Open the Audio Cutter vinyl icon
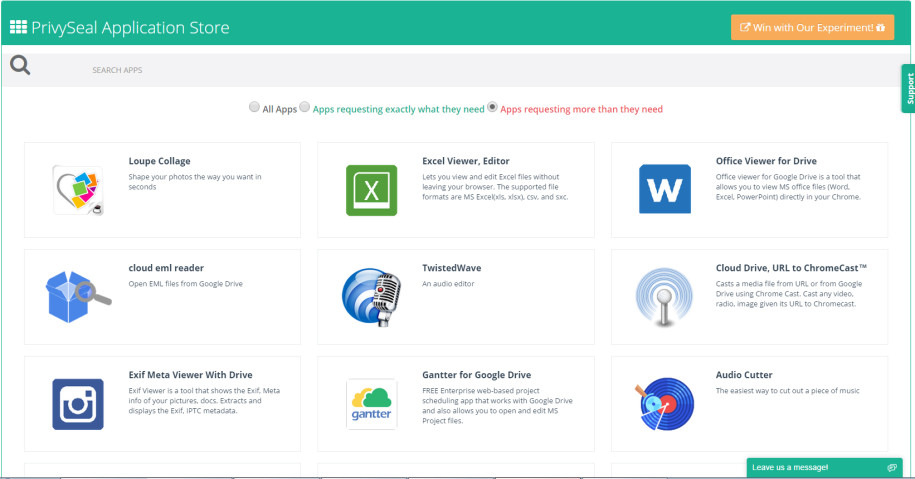Screen dimensions: 915x479 pyautogui.click(x=665, y=404)
